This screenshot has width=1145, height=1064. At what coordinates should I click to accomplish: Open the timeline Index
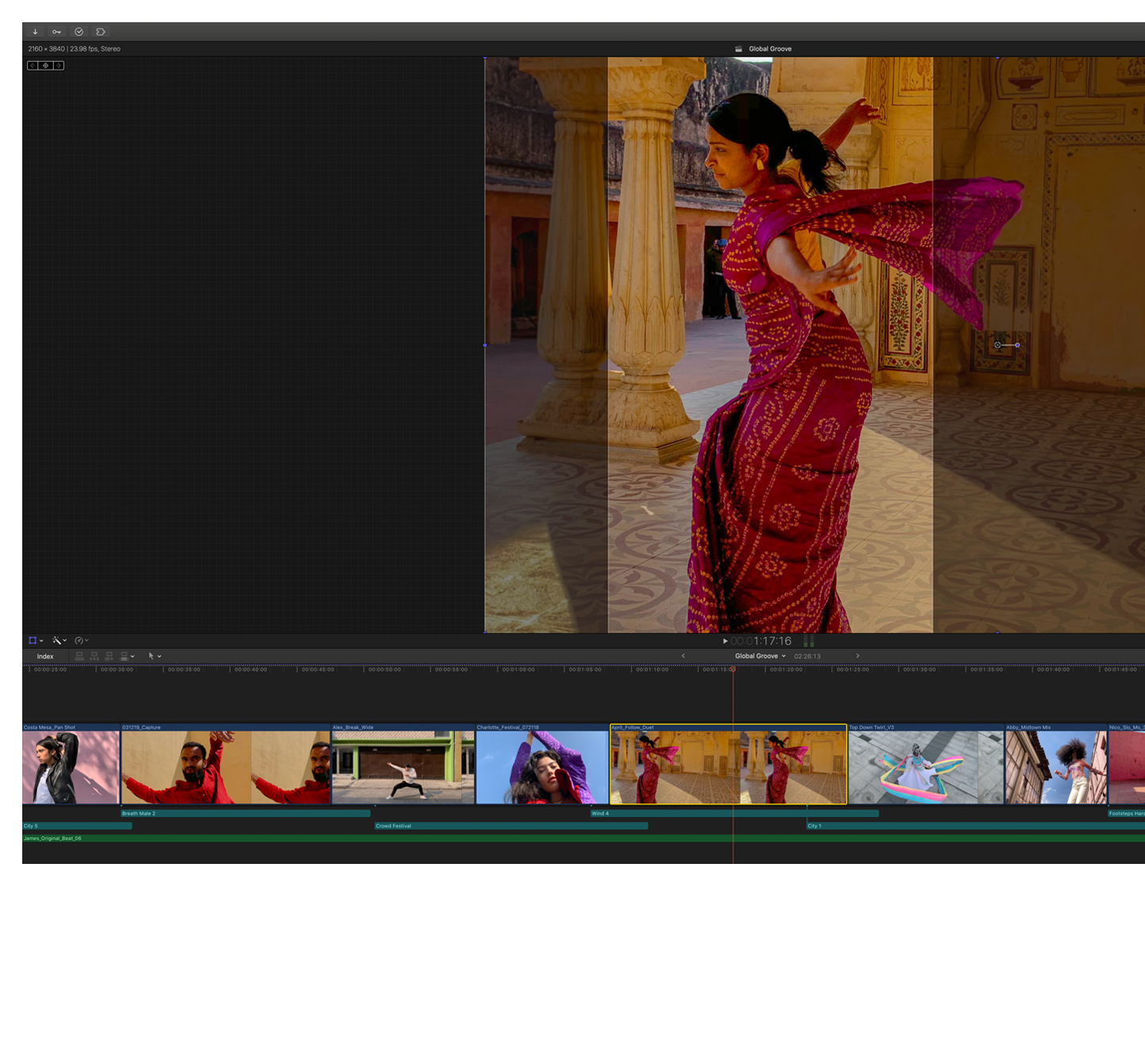(45, 656)
